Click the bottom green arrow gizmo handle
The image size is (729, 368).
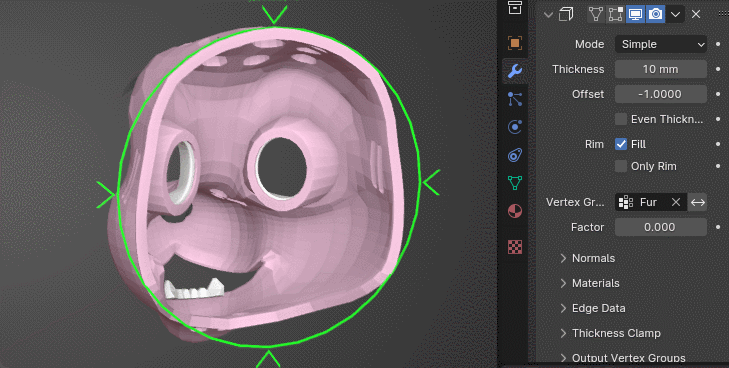coord(268,359)
